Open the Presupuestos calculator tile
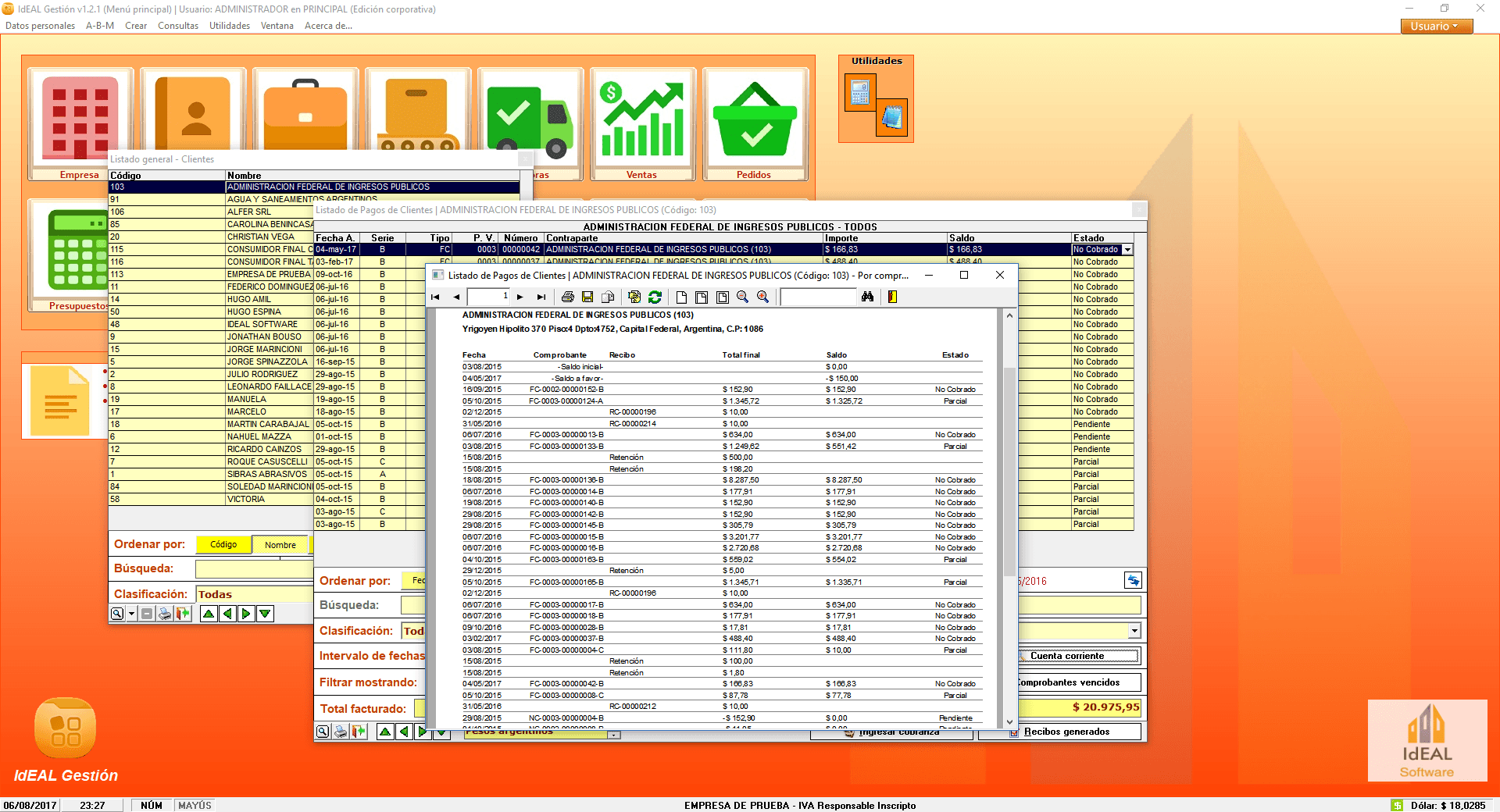The height and width of the screenshot is (812, 1500). [x=69, y=255]
